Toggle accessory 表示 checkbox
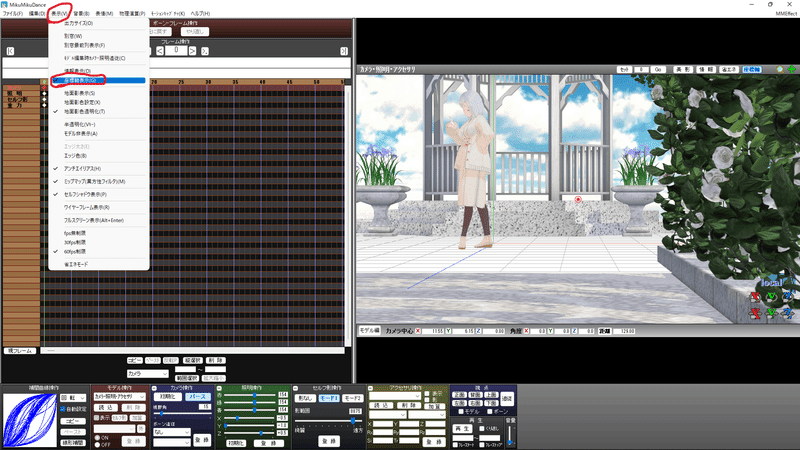 pyautogui.click(x=427, y=394)
